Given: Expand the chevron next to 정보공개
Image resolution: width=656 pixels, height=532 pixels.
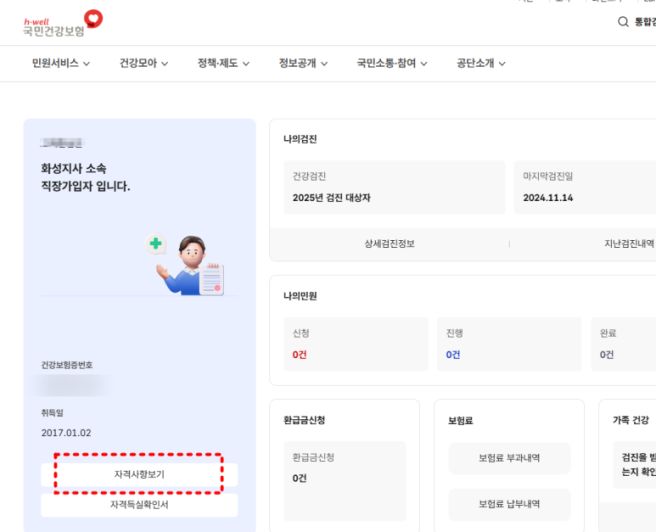Looking at the screenshot, I should click(324, 64).
